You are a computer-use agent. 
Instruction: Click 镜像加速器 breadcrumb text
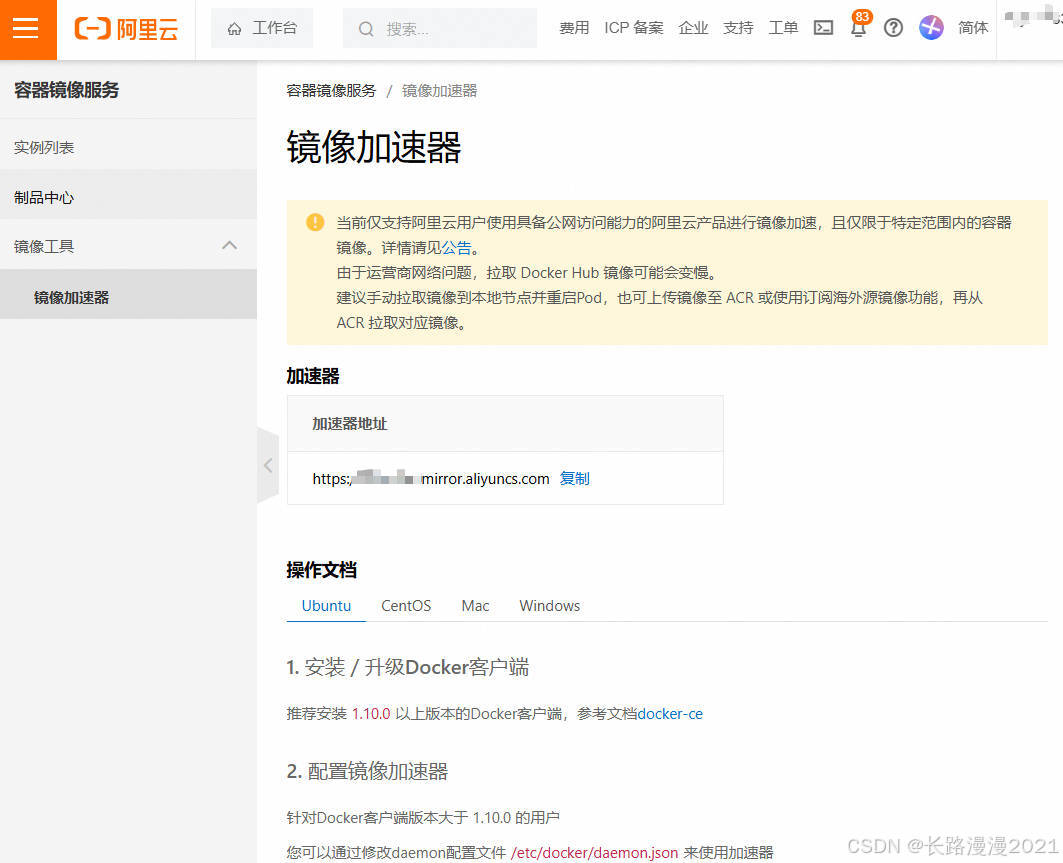point(439,91)
